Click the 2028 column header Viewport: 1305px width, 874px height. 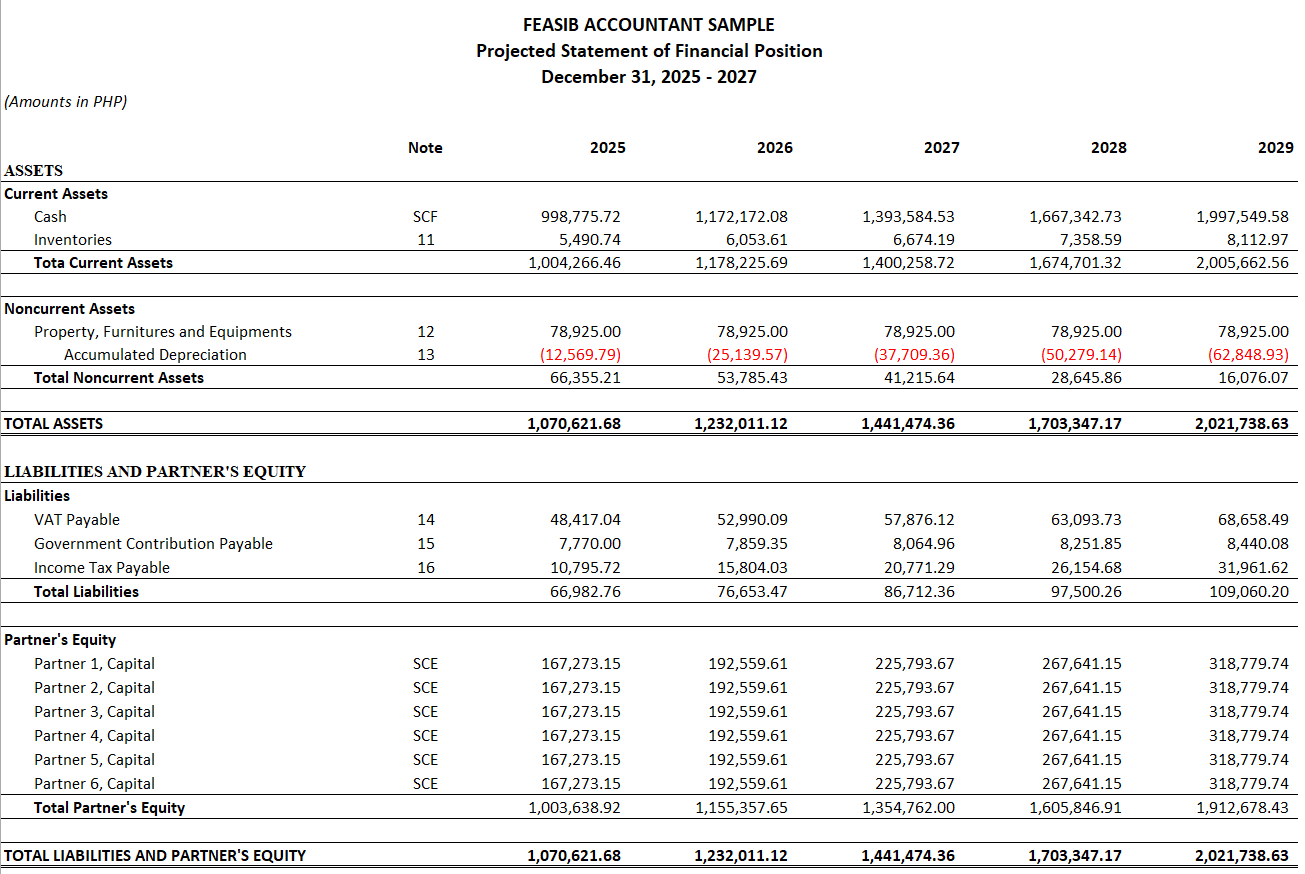[x=1109, y=147]
